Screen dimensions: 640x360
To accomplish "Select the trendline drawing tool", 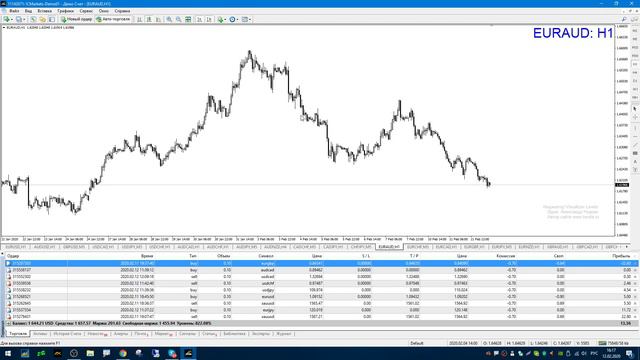I will pos(635,145).
